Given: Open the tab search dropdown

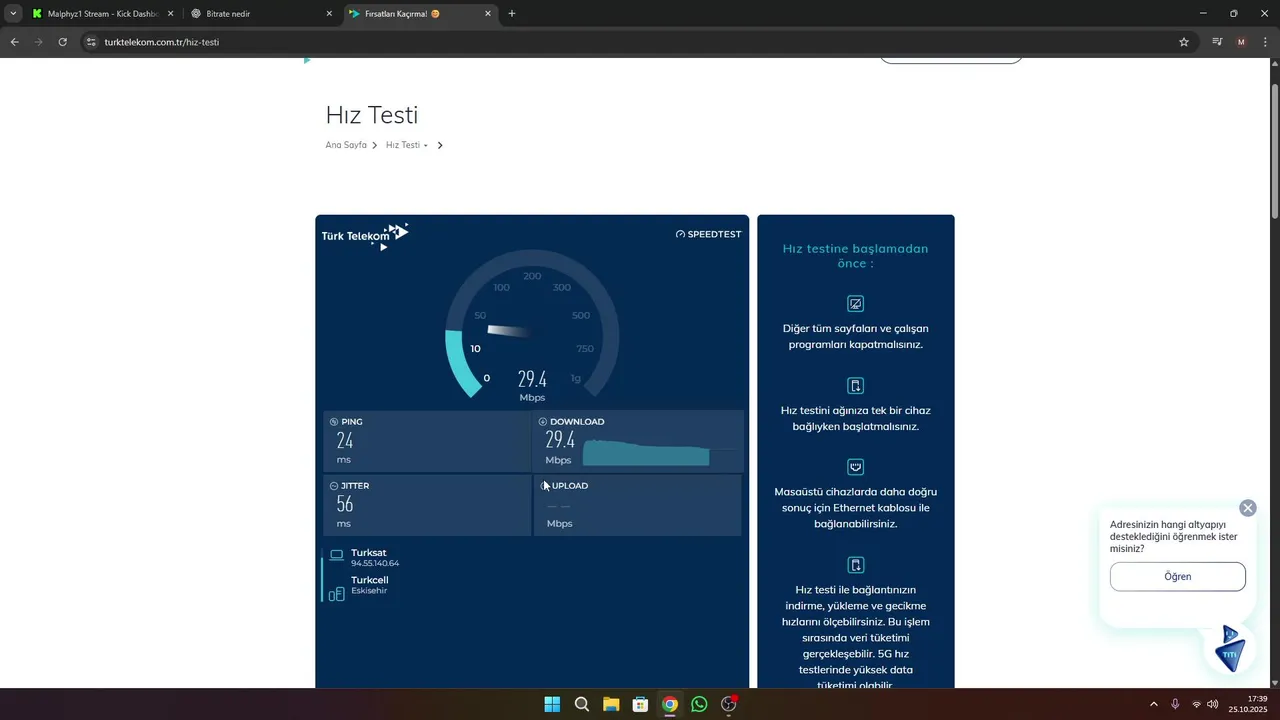Looking at the screenshot, I should 13,14.
